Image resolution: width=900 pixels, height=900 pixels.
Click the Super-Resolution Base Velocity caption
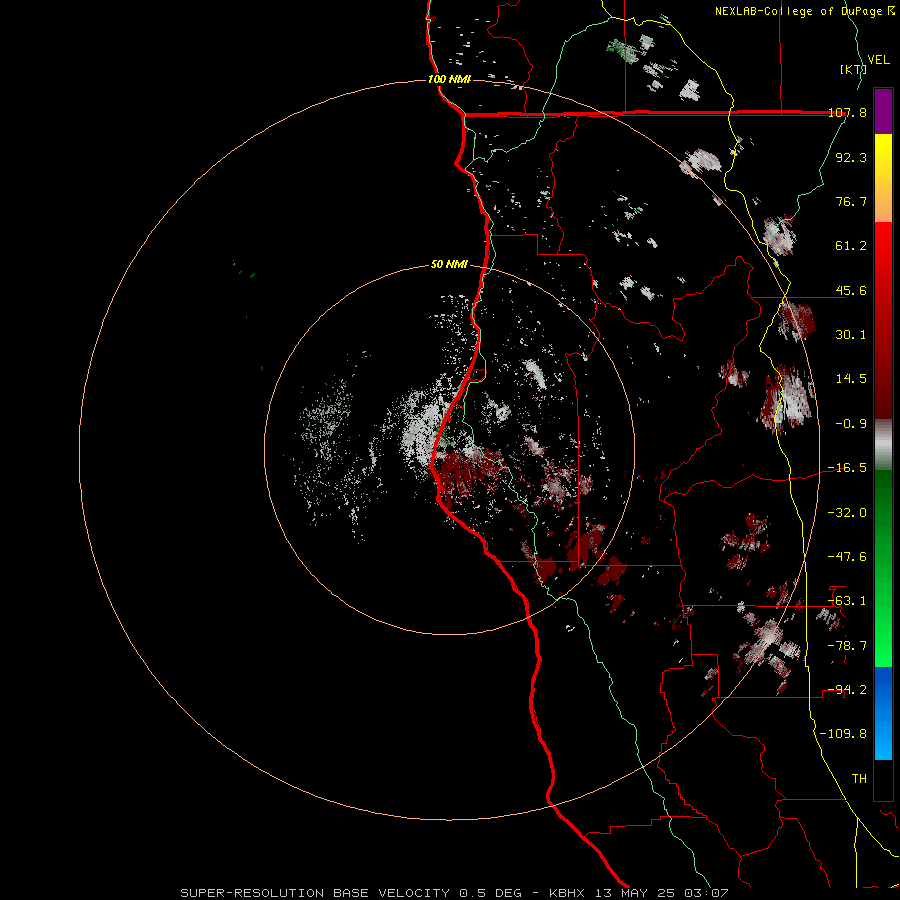click(455, 893)
